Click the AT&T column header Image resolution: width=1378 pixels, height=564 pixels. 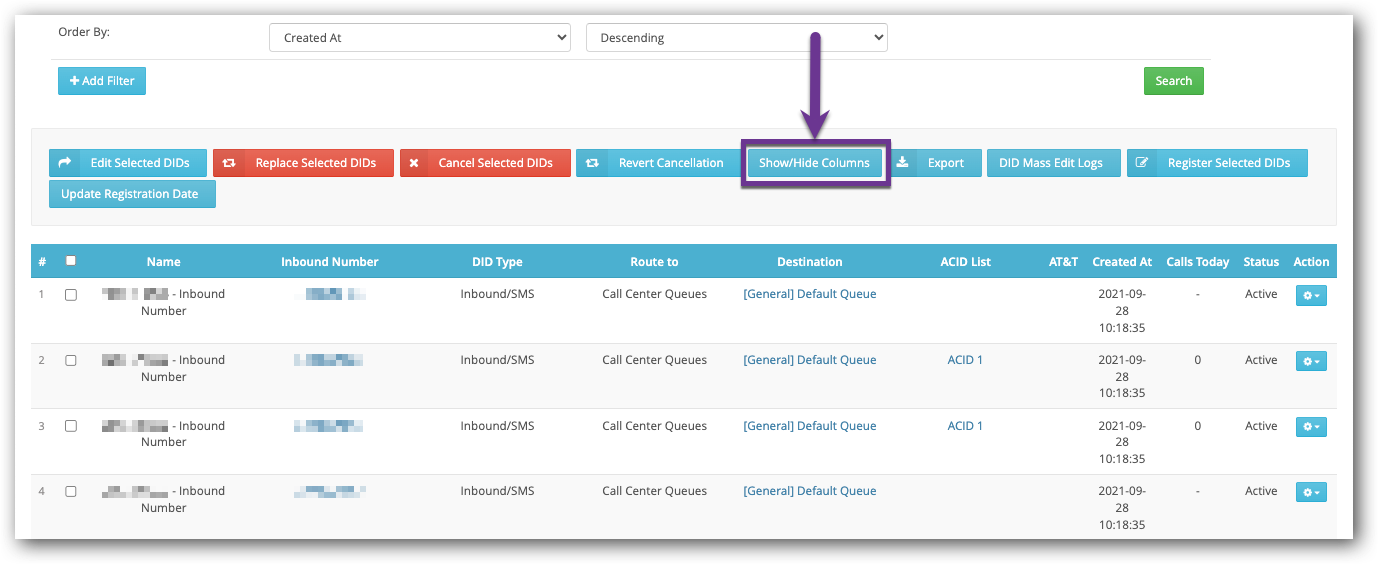tap(1063, 262)
